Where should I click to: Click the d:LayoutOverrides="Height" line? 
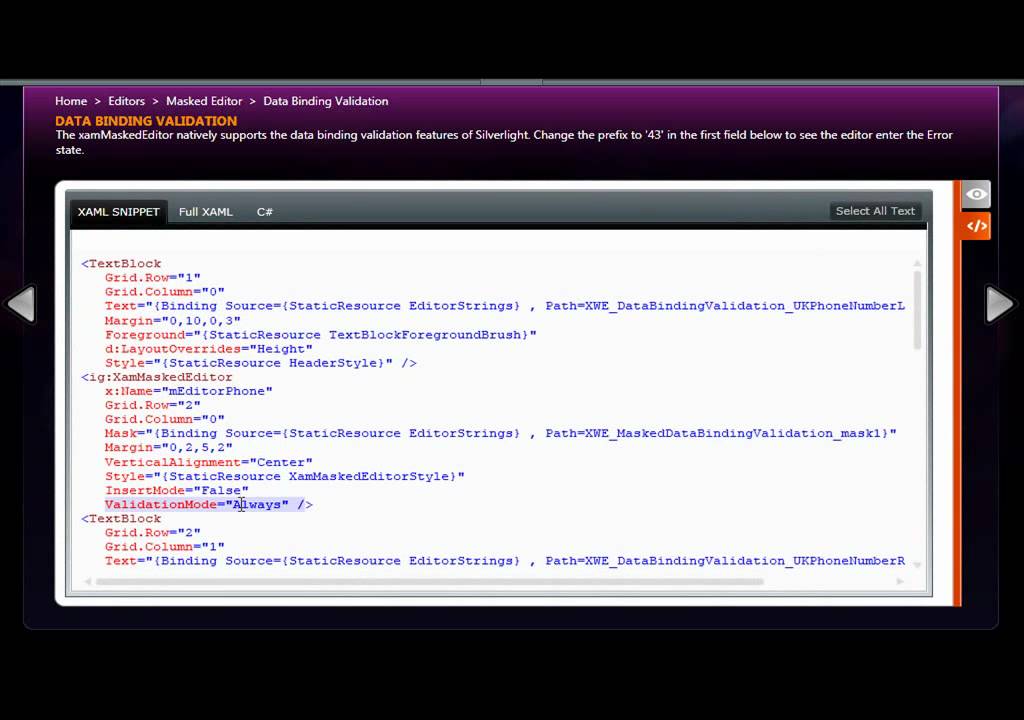[x=208, y=349]
